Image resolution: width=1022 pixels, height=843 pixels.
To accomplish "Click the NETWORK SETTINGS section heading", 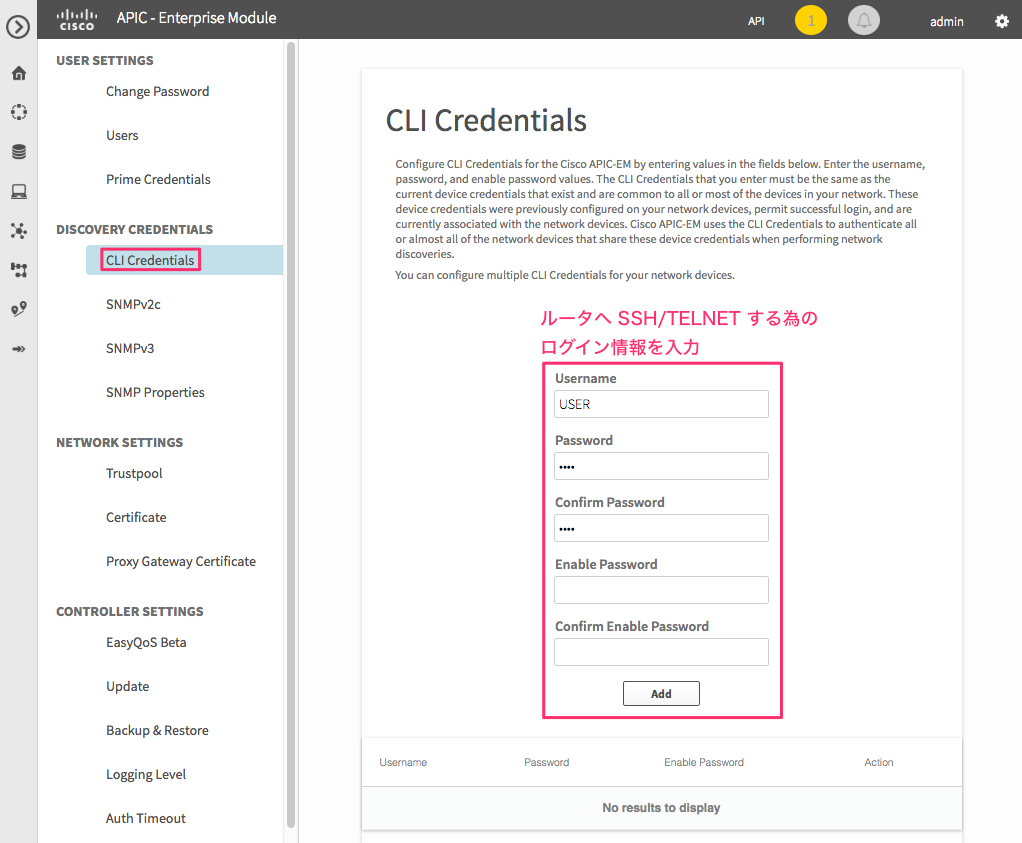I will coord(119,443).
